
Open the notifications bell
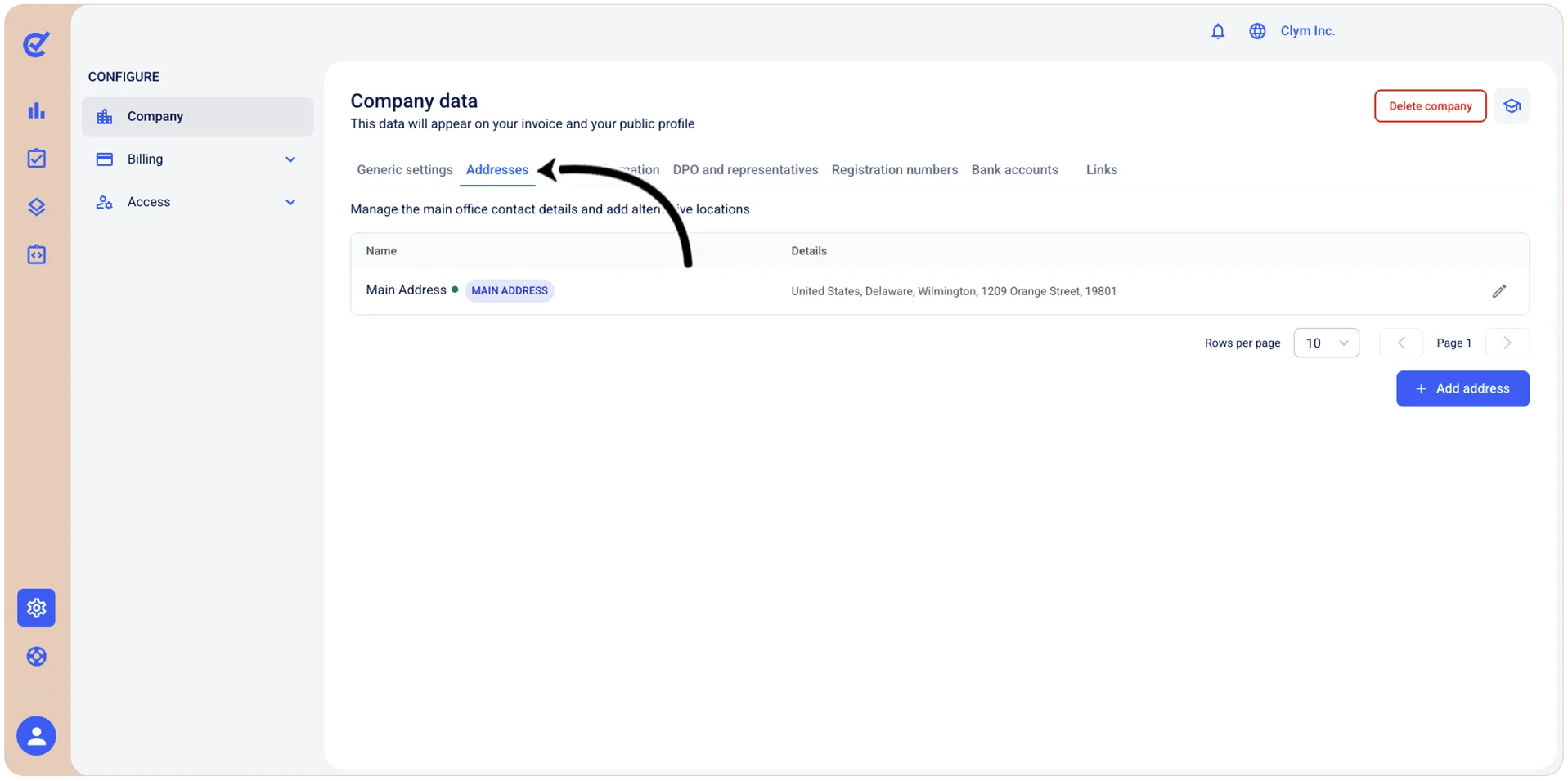pos(1218,31)
